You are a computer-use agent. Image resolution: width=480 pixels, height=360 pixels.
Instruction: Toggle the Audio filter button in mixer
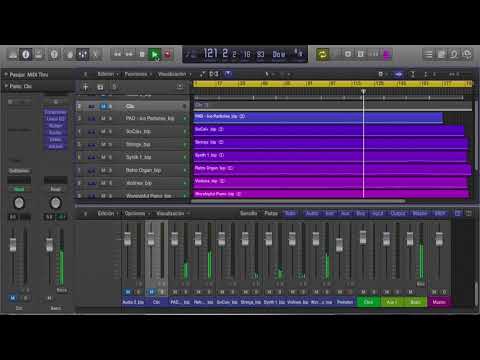pyautogui.click(x=312, y=213)
